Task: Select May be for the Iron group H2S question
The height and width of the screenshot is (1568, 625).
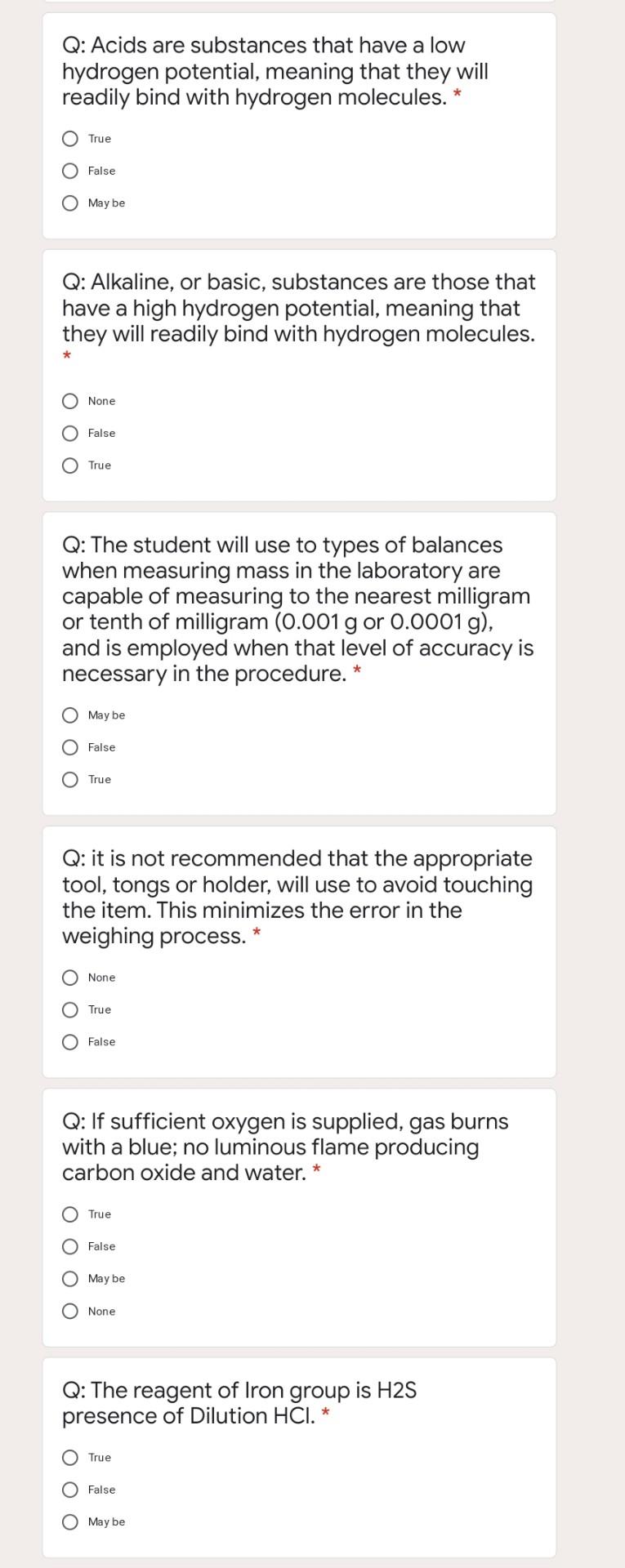Action: coord(71,1521)
